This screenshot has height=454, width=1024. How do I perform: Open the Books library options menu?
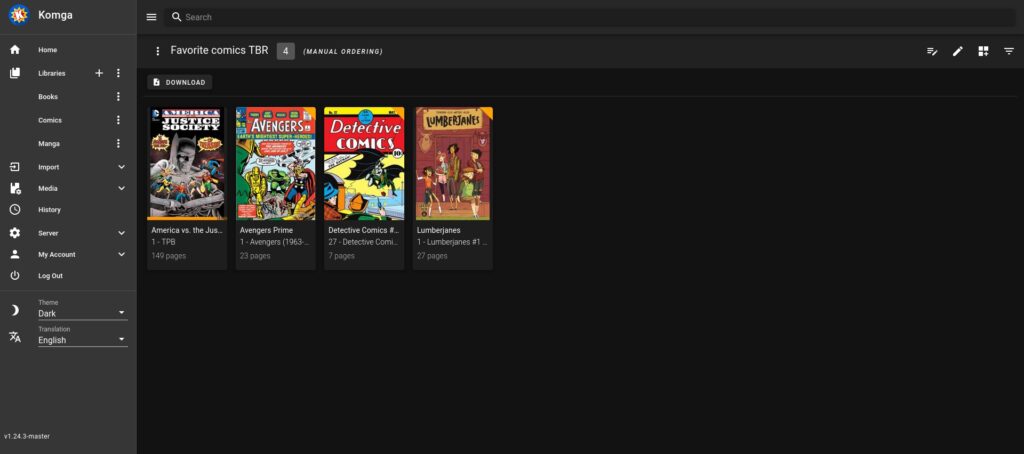click(x=118, y=97)
